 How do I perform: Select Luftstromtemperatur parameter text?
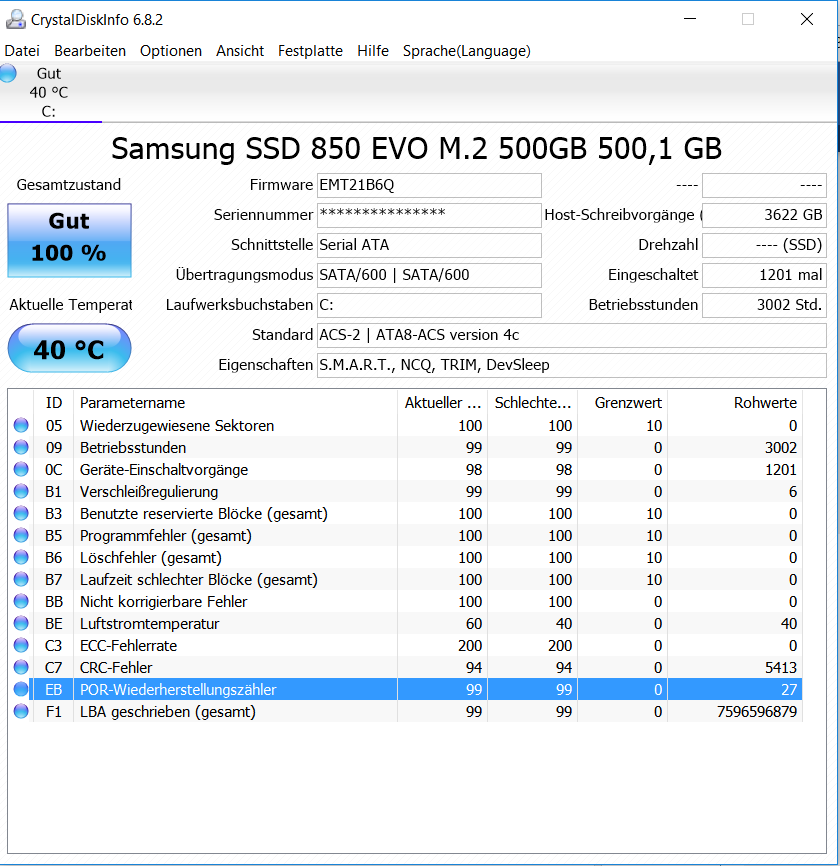(x=150, y=624)
